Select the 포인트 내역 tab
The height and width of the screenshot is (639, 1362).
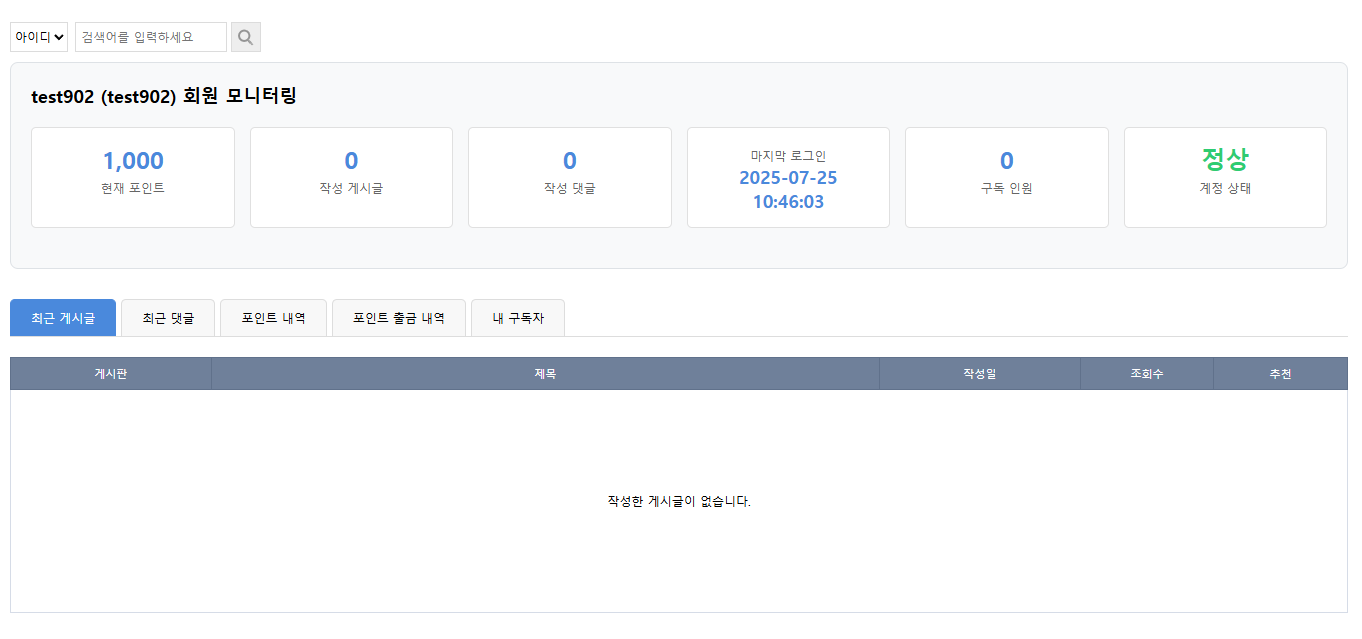point(273,318)
